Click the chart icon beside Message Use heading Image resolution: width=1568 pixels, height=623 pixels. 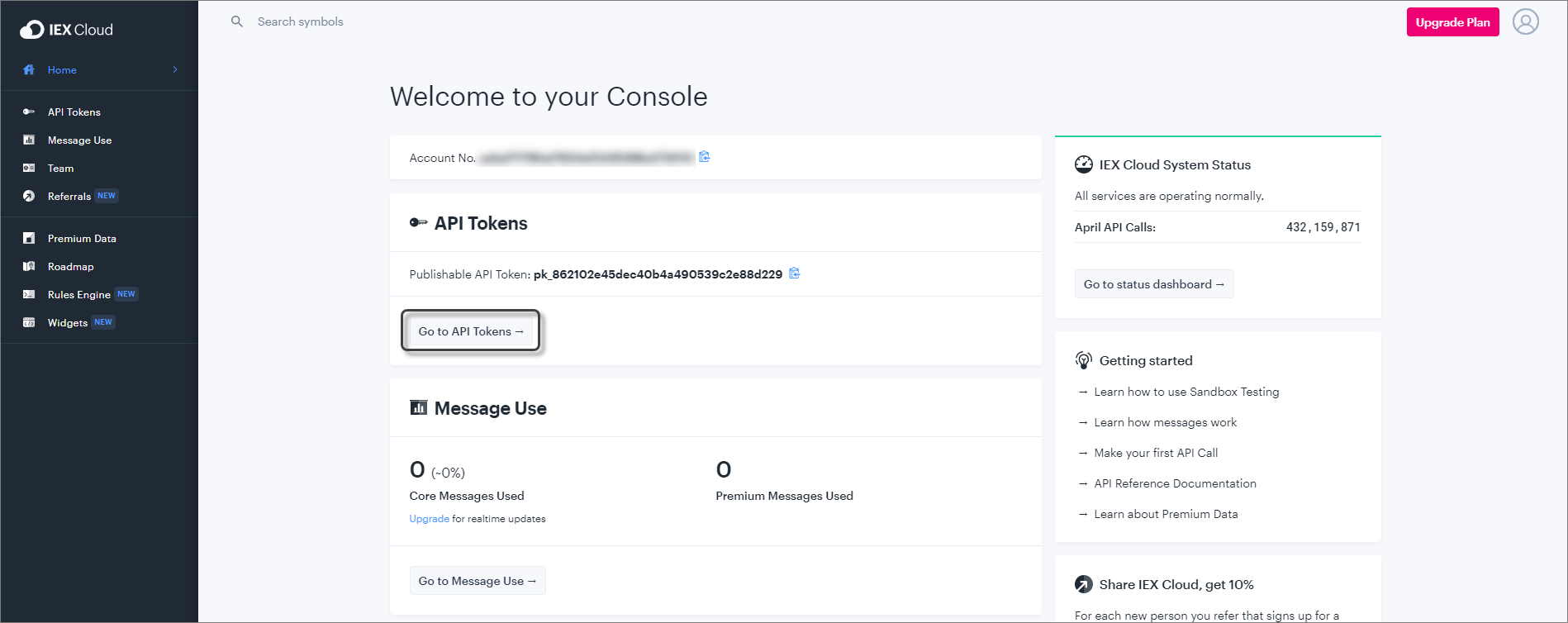(x=418, y=407)
